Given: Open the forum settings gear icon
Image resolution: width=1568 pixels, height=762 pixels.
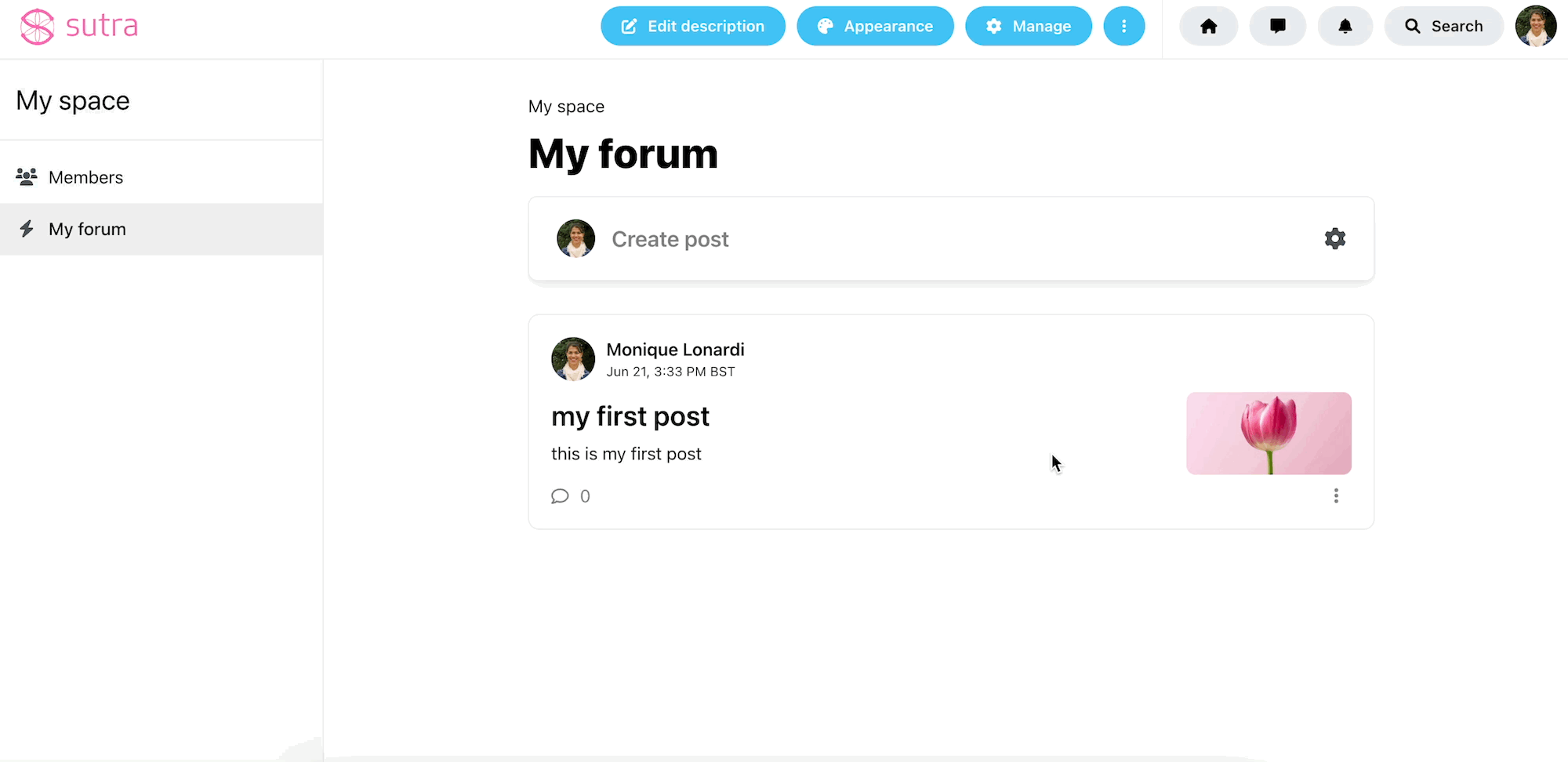Looking at the screenshot, I should click(1334, 238).
